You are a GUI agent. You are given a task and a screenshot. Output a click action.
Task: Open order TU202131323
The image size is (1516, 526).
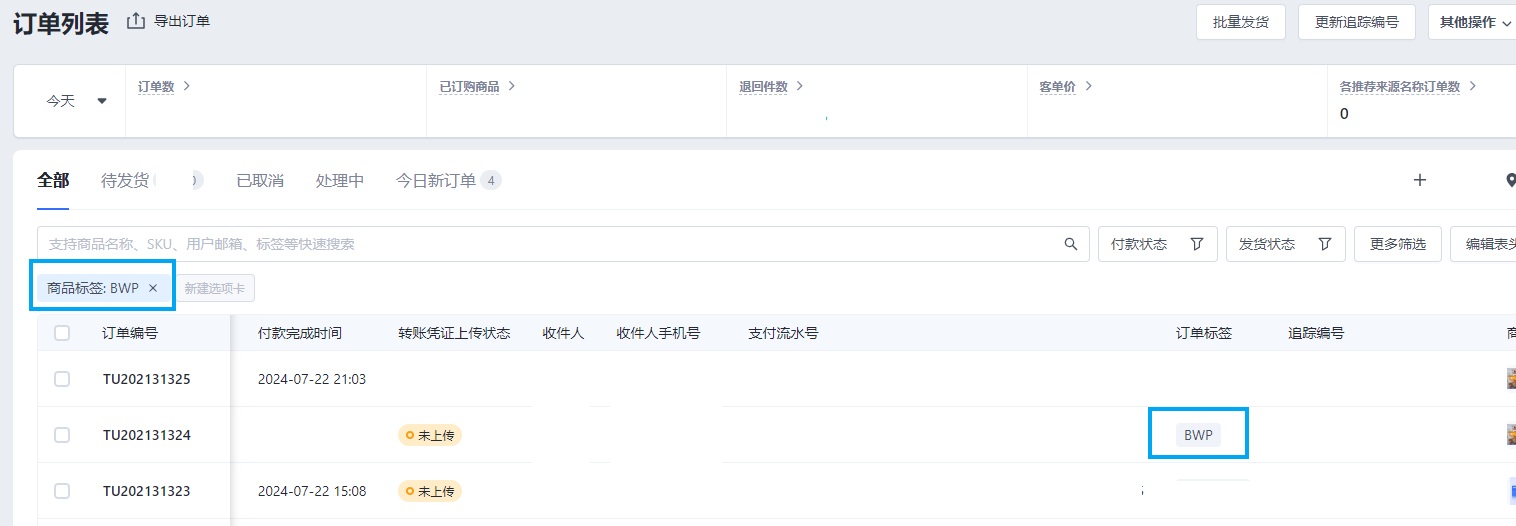point(146,491)
